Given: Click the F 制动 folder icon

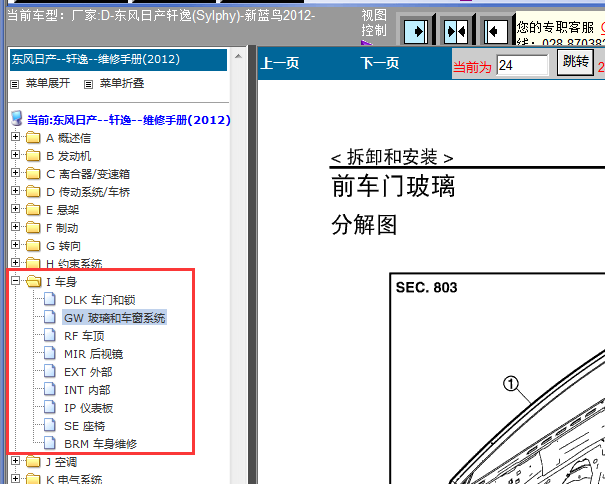Looking at the screenshot, I should 33,228.
